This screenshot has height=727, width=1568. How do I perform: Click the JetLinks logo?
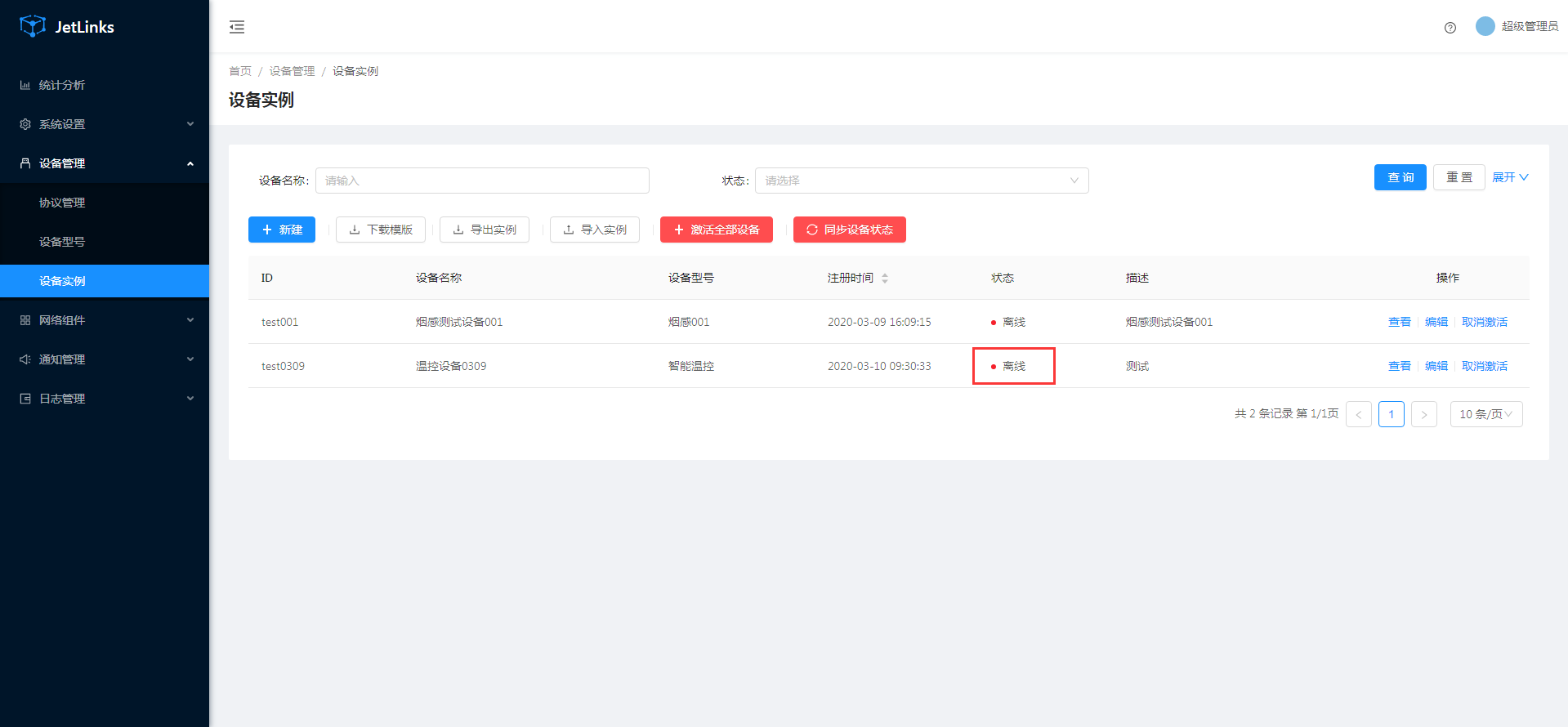coord(67,27)
